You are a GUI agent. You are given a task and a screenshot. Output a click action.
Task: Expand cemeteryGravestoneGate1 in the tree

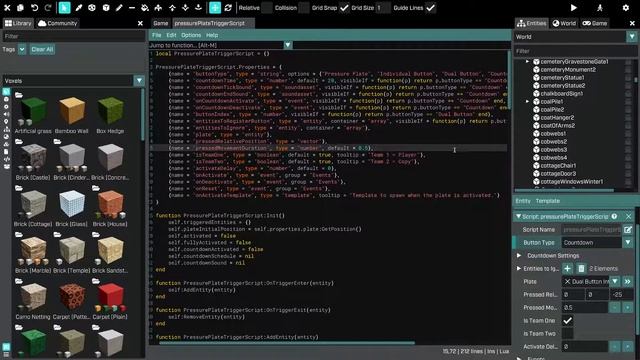[x=527, y=62]
